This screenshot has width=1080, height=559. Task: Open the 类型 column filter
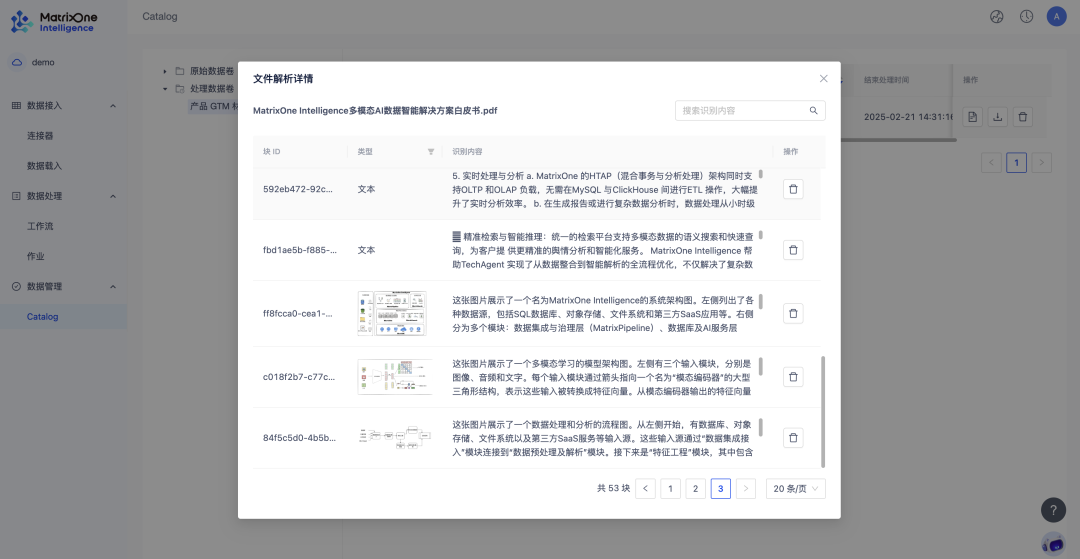coord(431,151)
